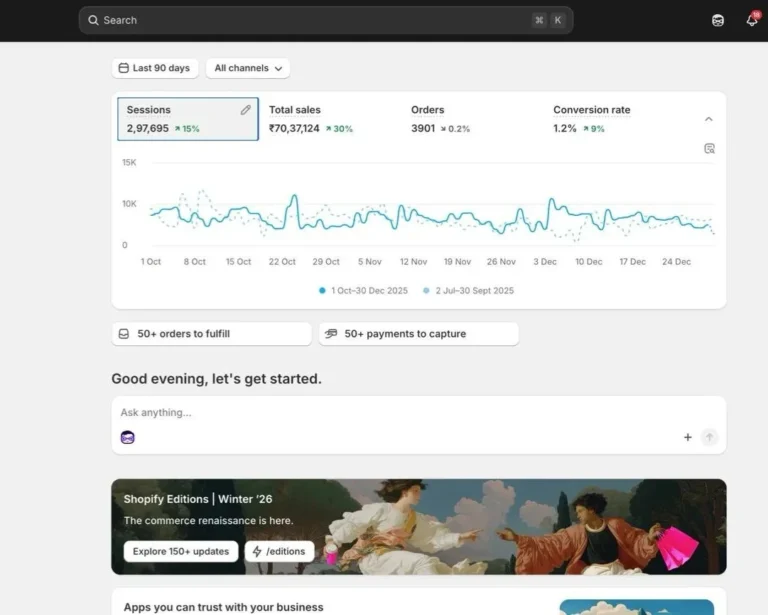Open 50+ payments to capture
Screen dimensions: 768x615
(418, 334)
